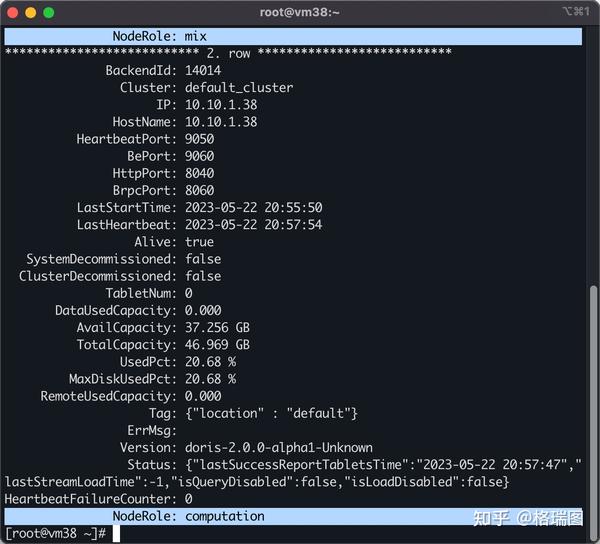Click the ErrMsg label
600x544 pixels.
(x=152, y=431)
